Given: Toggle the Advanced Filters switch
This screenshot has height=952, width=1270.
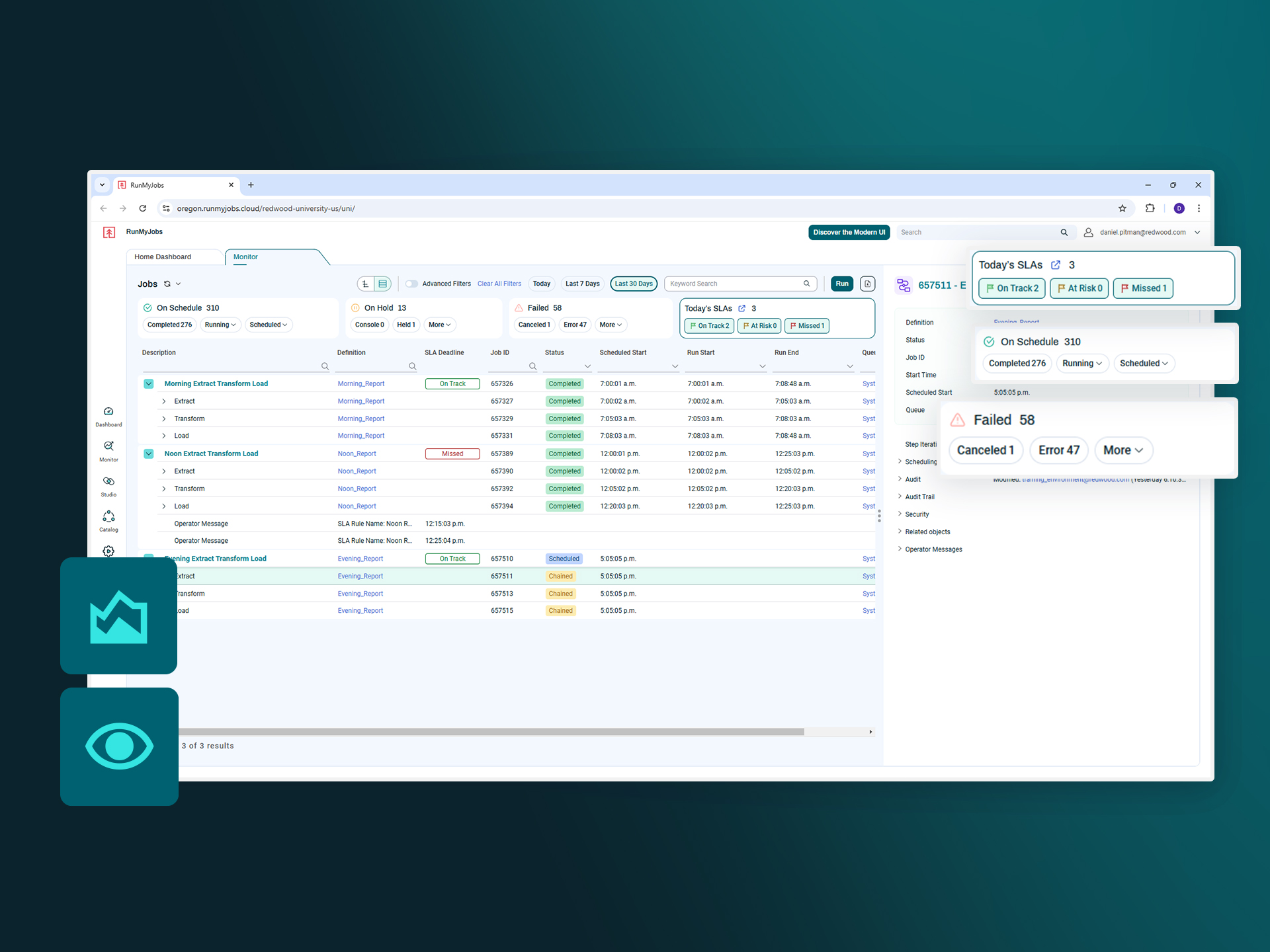Looking at the screenshot, I should click(x=411, y=284).
